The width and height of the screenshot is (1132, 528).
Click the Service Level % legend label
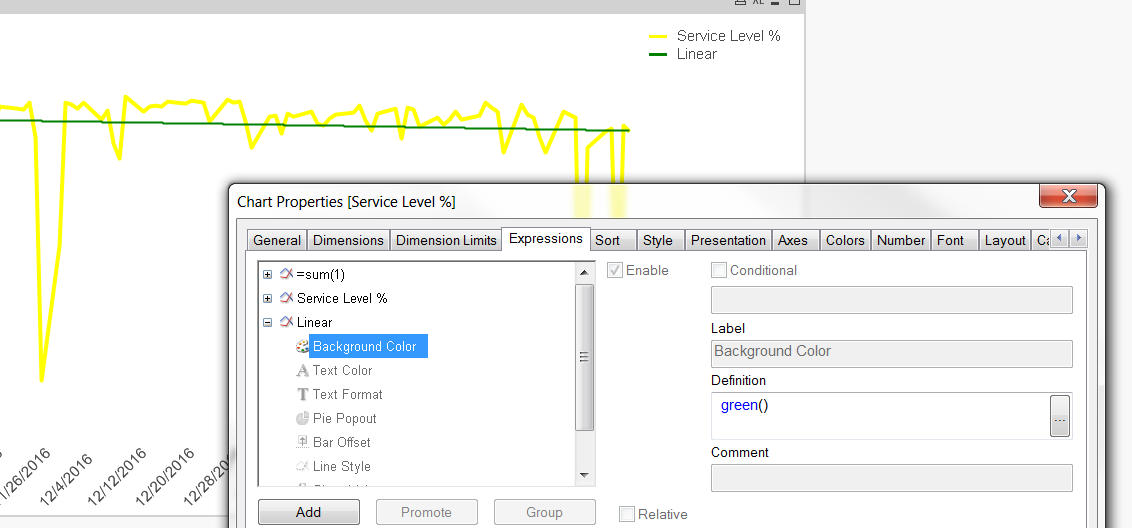point(728,36)
